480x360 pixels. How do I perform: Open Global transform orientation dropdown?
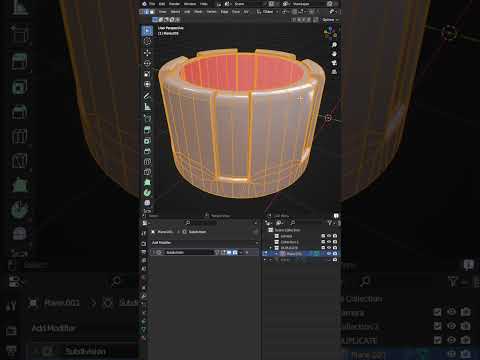pos(267,12)
